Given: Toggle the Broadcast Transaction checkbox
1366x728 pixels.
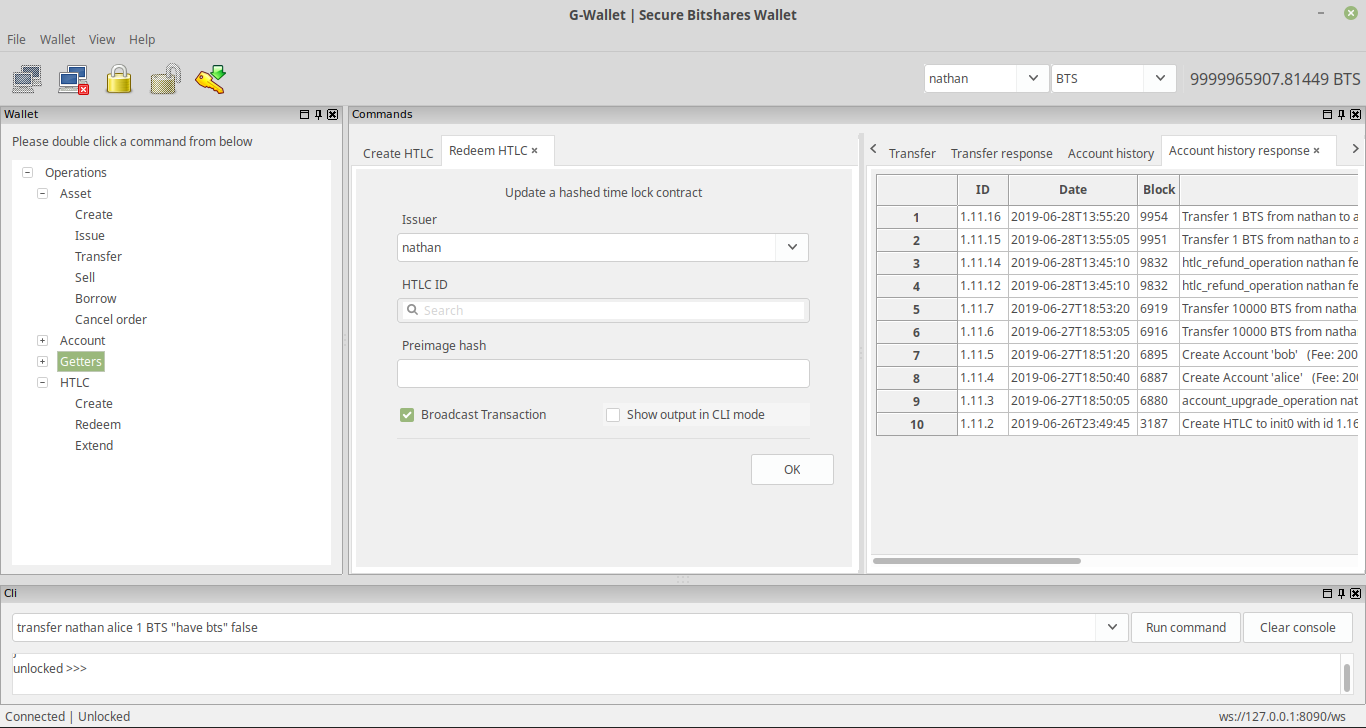Looking at the screenshot, I should (407, 415).
